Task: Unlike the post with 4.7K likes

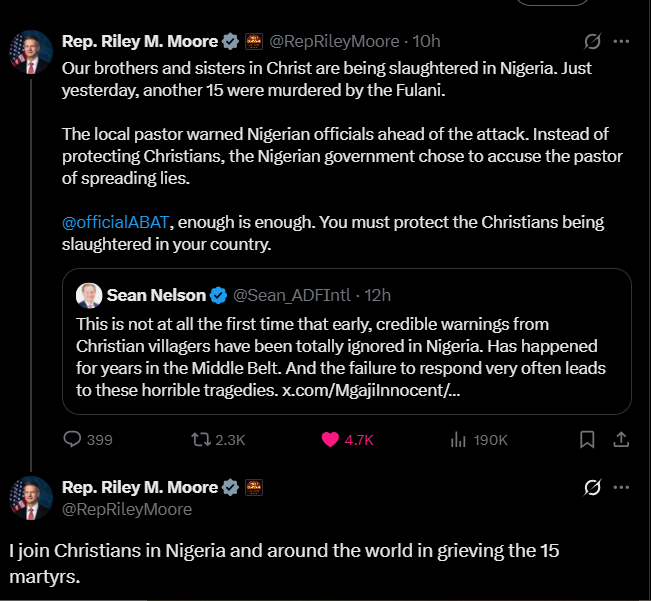Action: (x=331, y=439)
